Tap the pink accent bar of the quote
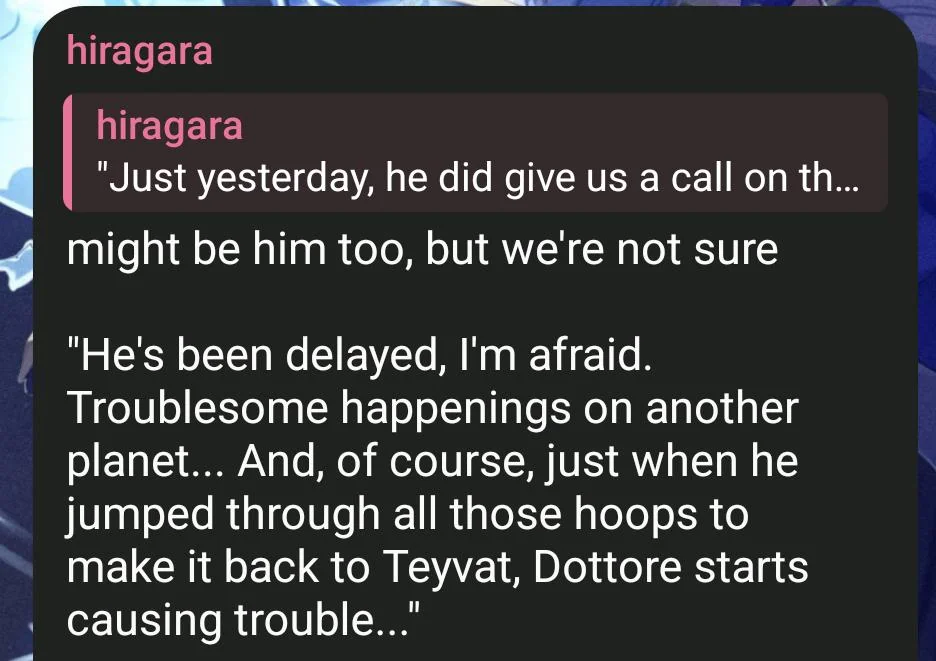 [x=67, y=152]
